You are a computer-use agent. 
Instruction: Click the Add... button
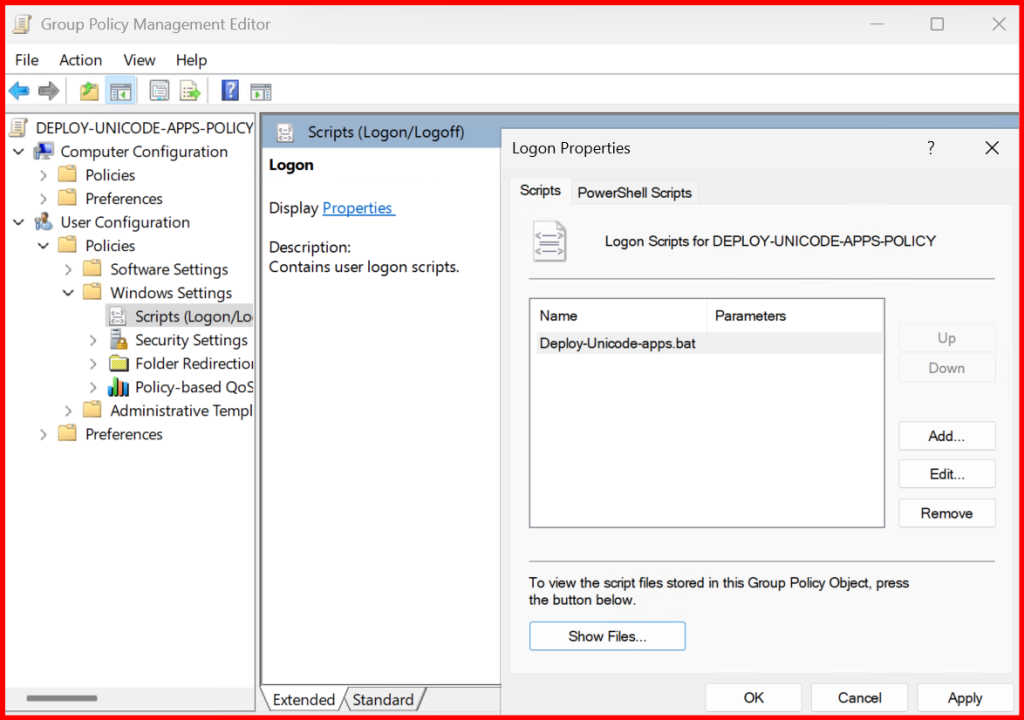(x=946, y=436)
